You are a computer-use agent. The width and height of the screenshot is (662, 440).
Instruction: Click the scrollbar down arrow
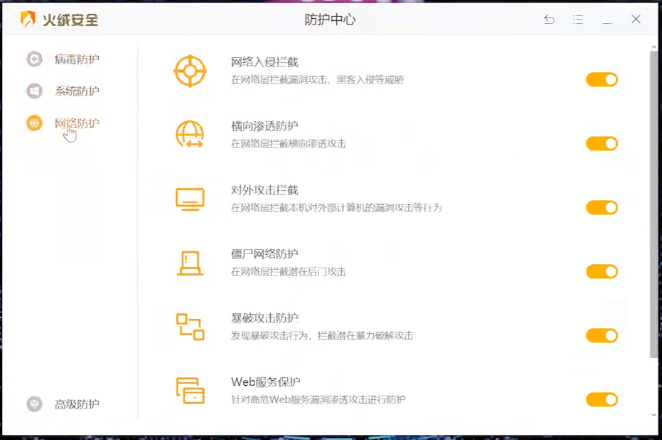pos(654,415)
